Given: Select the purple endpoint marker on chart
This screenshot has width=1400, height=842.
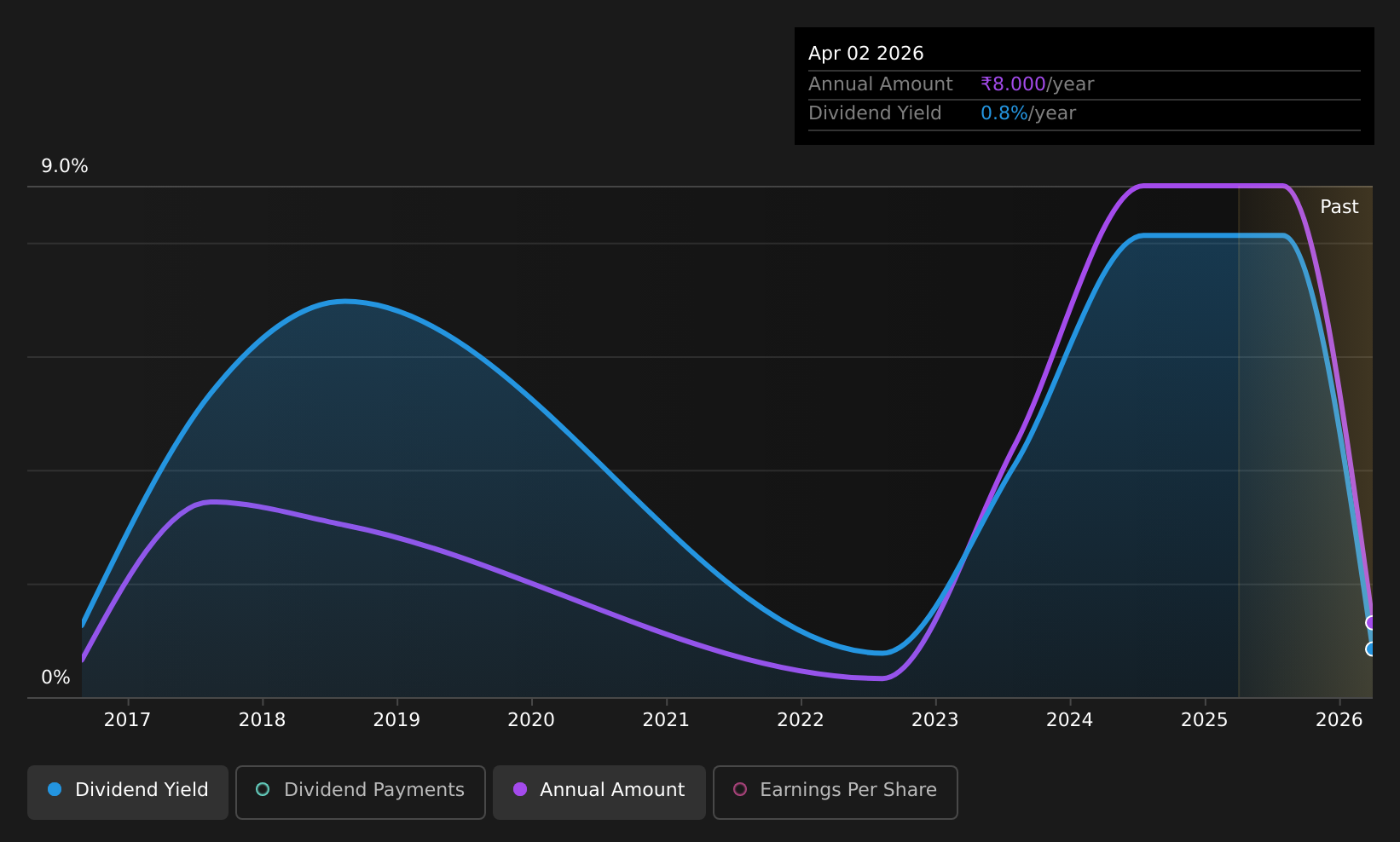Looking at the screenshot, I should pyautogui.click(x=1371, y=623).
